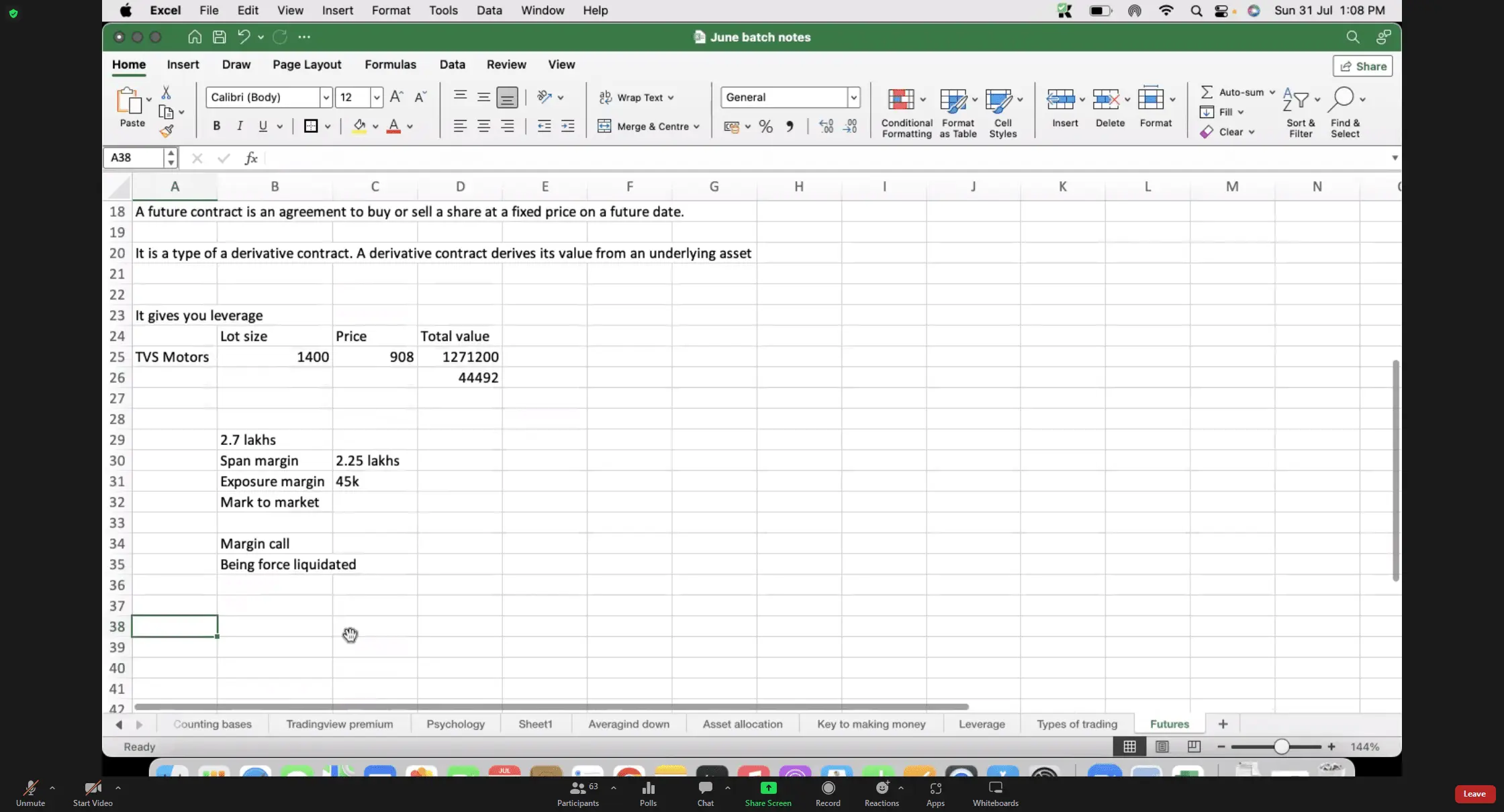Screen dimensions: 1504x812
Task: Click the Format Painter brush icon
Action: [x=167, y=131]
